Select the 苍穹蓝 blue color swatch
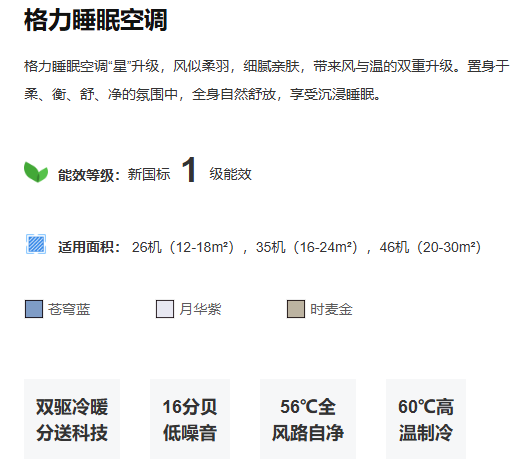Viewport: 526px width, 473px height. click(34, 309)
